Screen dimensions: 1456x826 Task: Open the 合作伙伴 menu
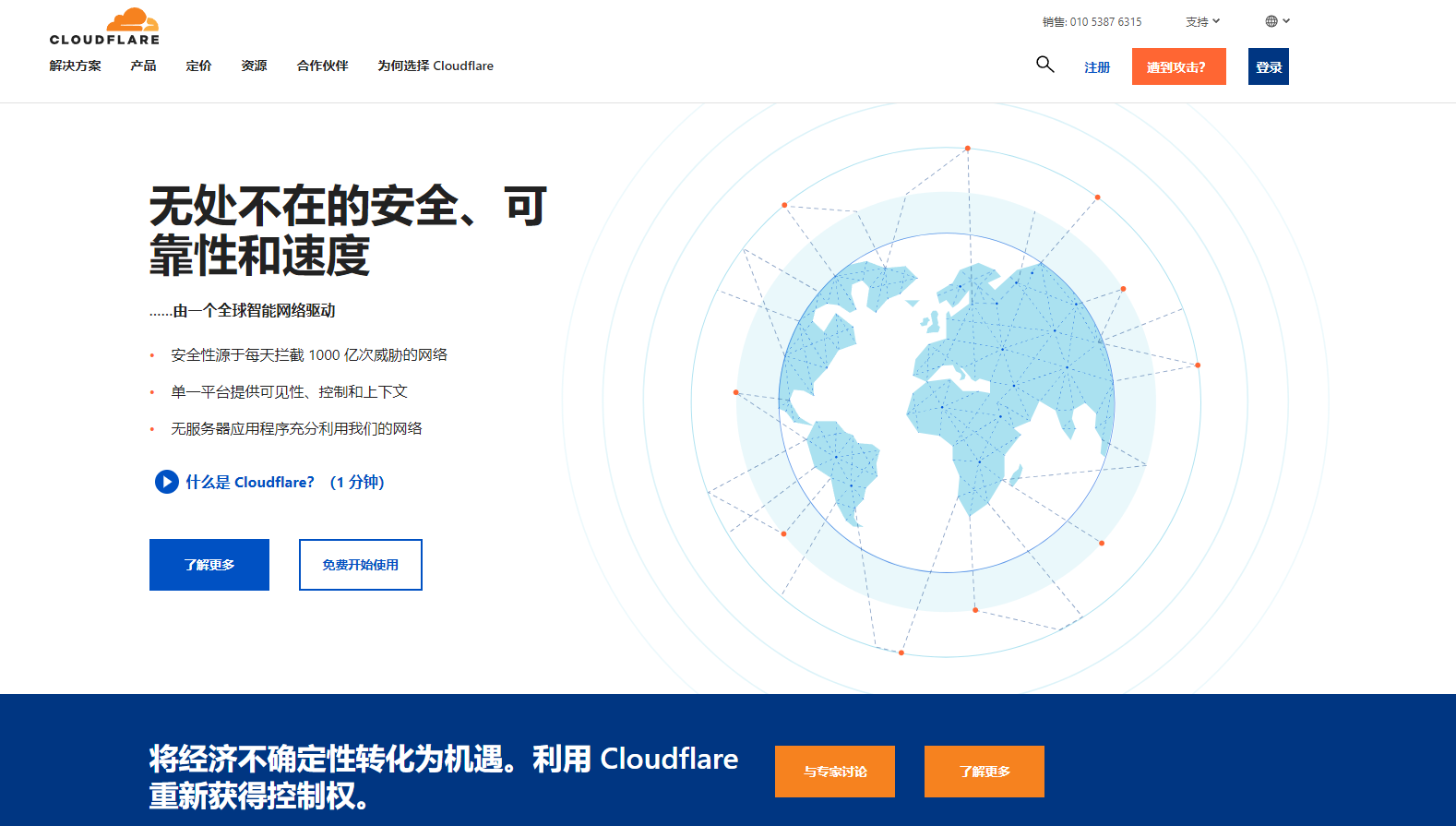coord(322,66)
